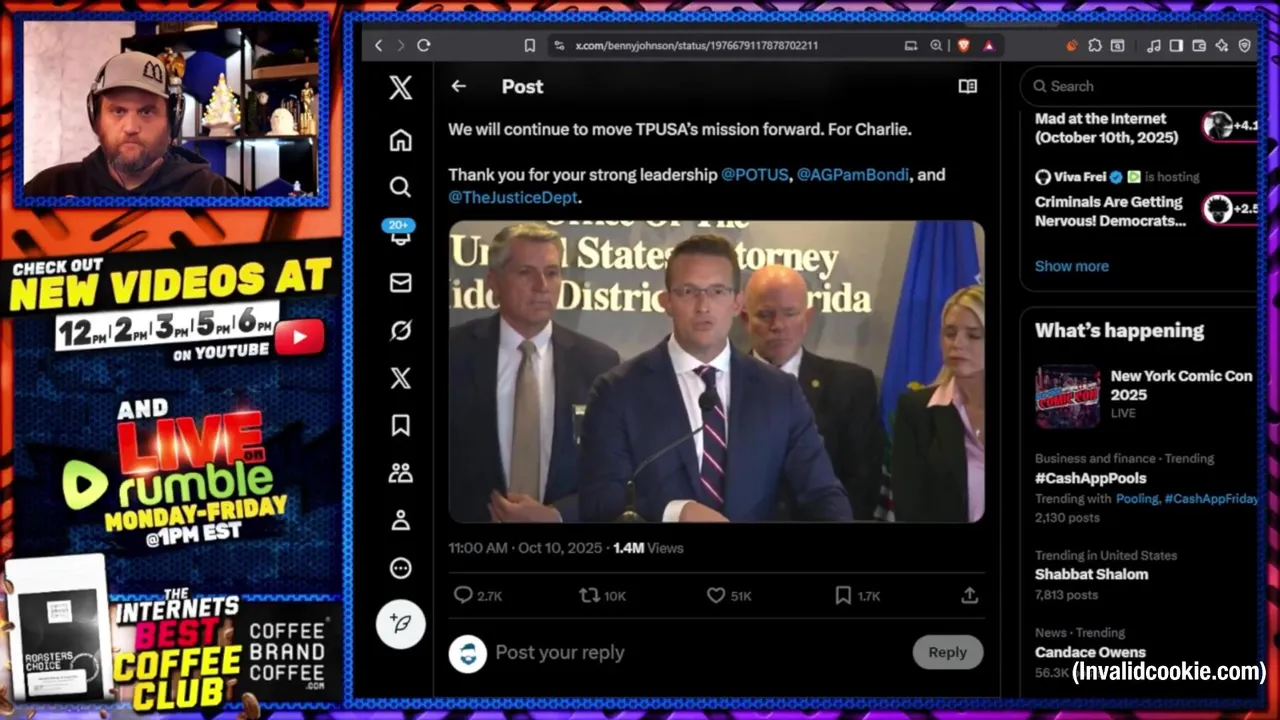The height and width of the screenshot is (720, 1280).
Task: Open Communities people icon
Action: point(401,473)
